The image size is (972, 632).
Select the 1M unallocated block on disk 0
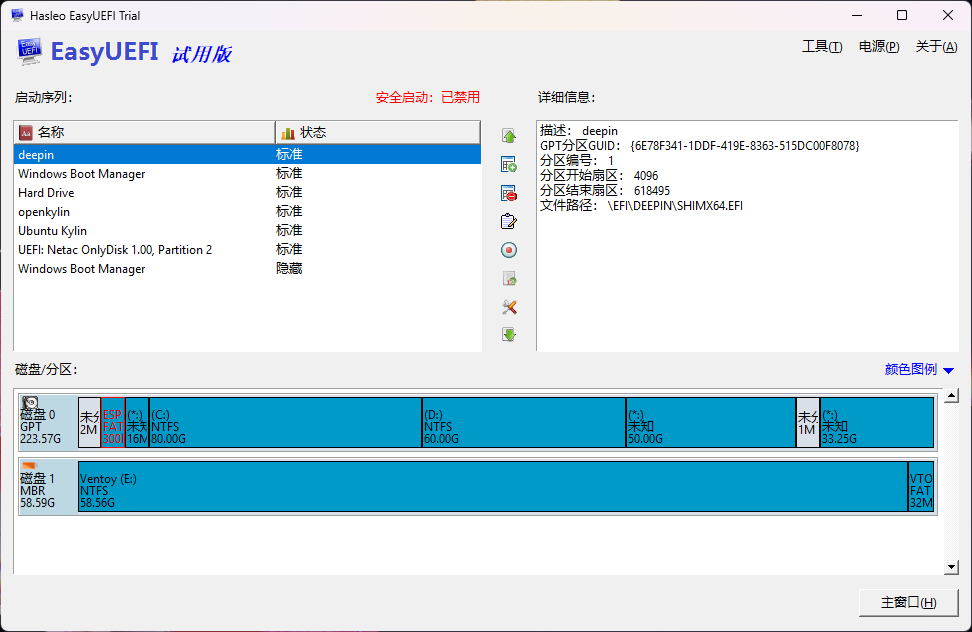[x=808, y=423]
